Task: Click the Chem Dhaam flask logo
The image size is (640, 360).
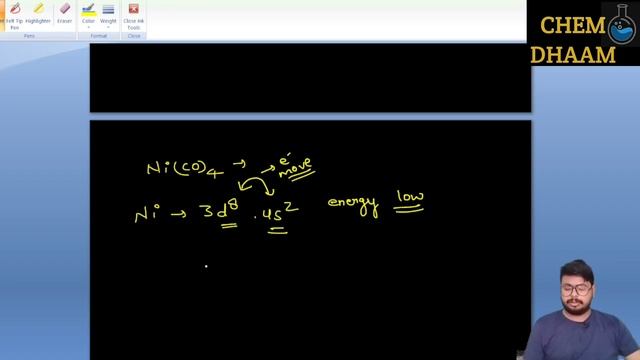Action: (621, 24)
